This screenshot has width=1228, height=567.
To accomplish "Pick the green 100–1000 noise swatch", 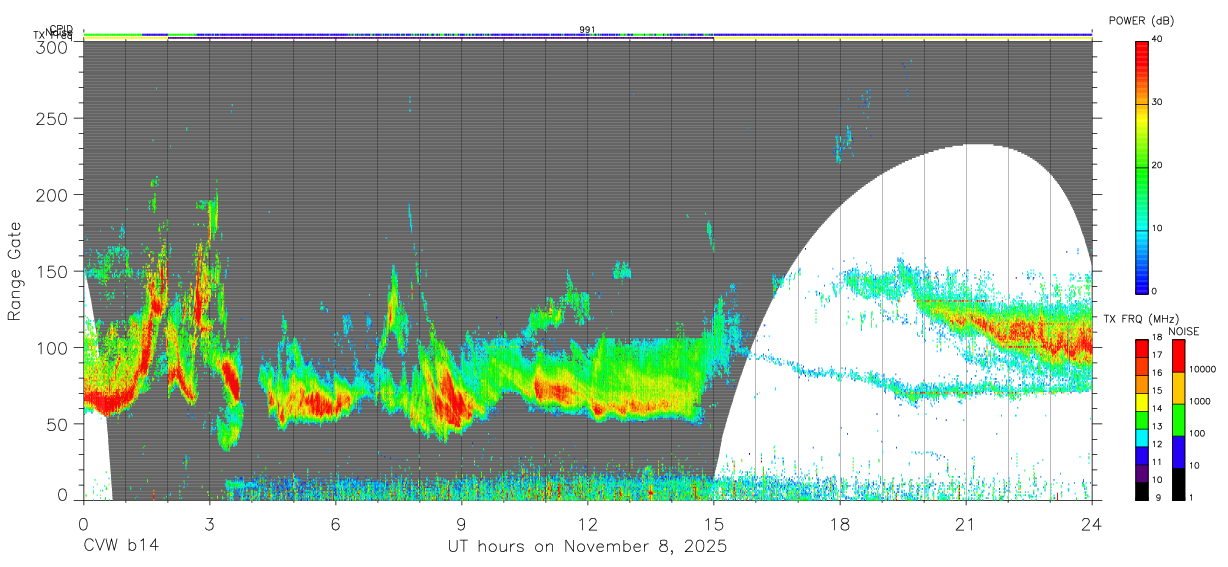I will 1177,420.
